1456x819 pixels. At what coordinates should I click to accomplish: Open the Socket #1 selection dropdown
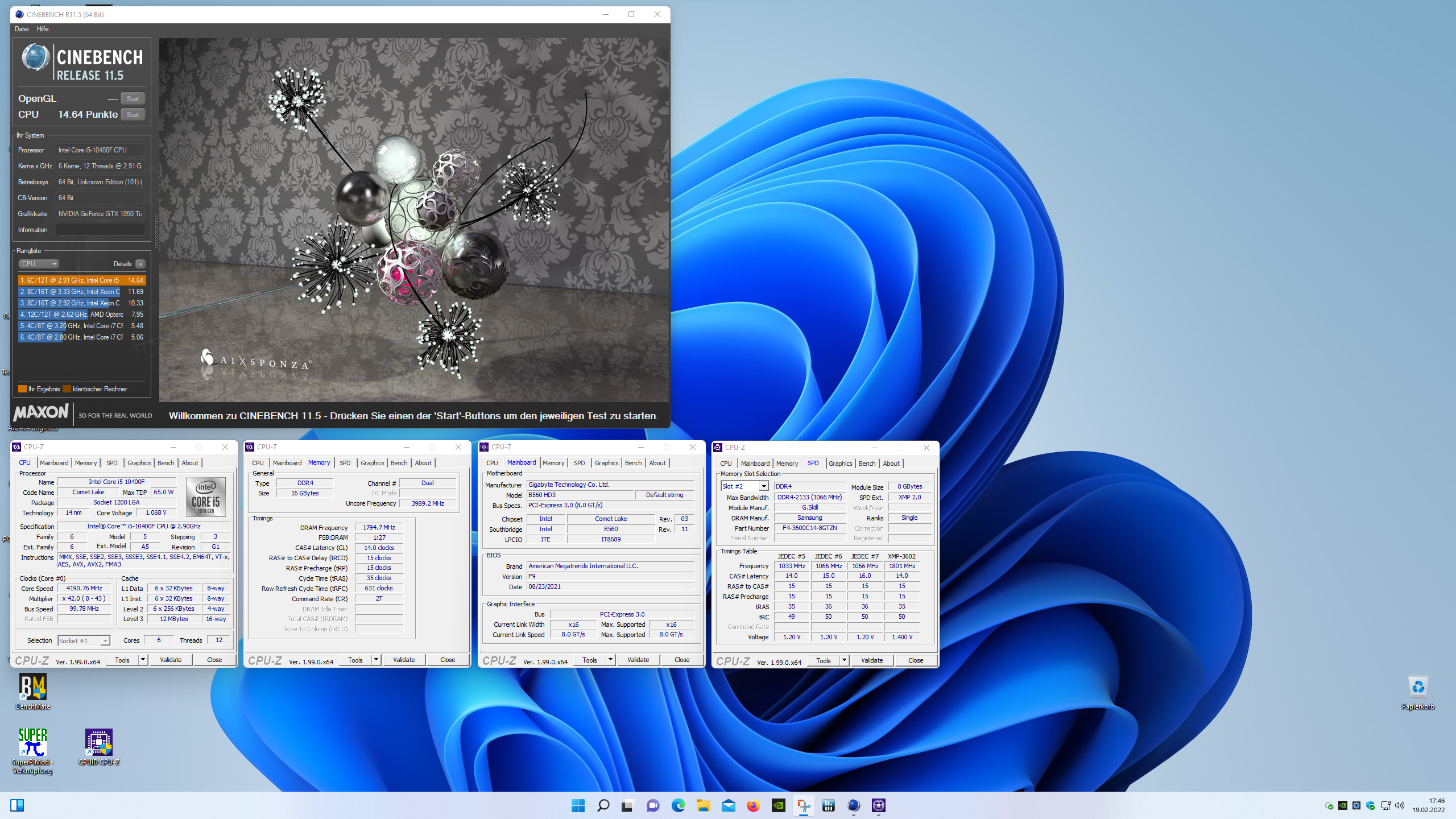click(x=83, y=640)
